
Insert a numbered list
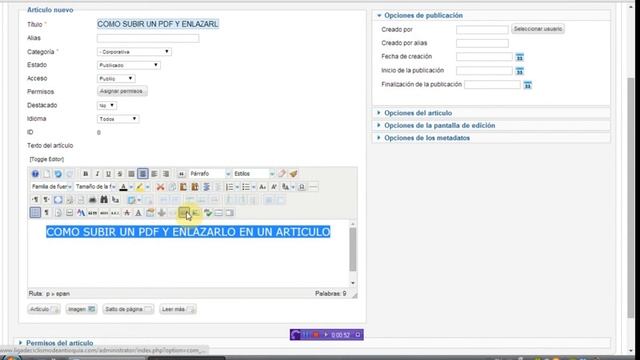click(229, 187)
